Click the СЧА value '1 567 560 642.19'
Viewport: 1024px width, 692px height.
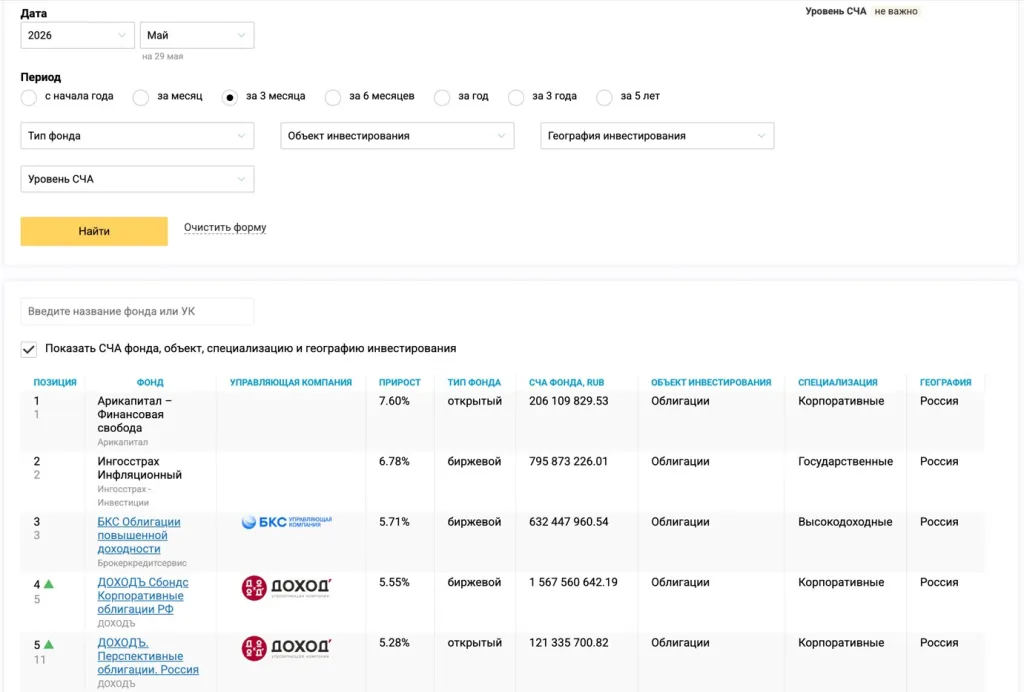(x=573, y=582)
